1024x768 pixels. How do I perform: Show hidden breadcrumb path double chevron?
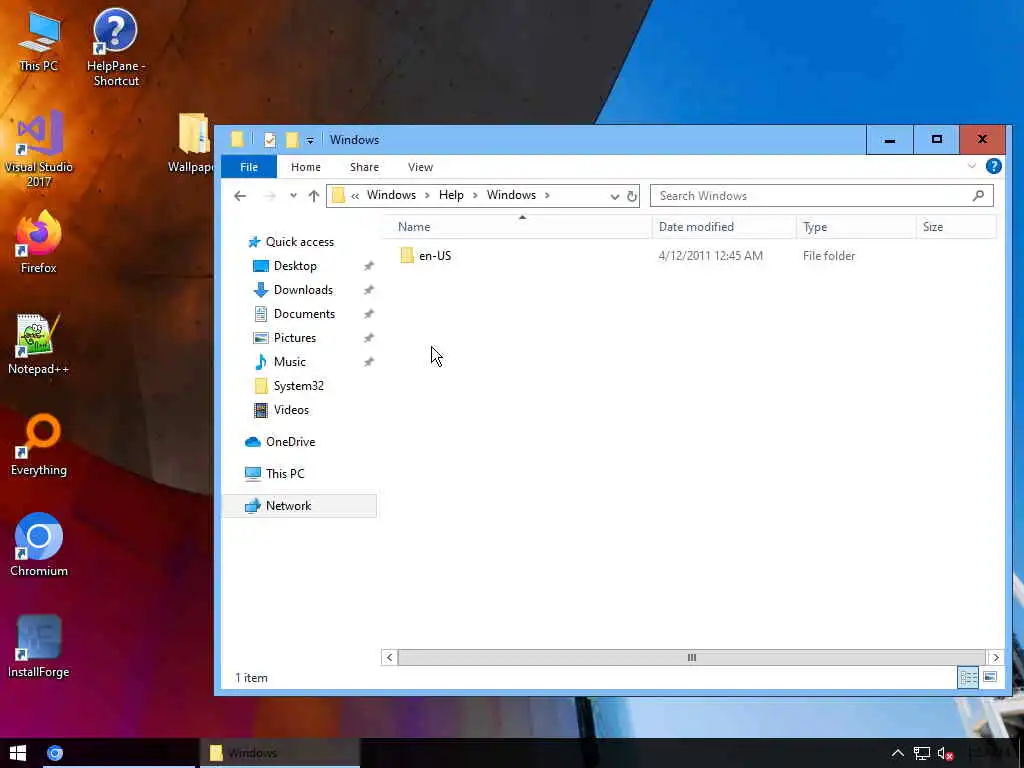(355, 195)
